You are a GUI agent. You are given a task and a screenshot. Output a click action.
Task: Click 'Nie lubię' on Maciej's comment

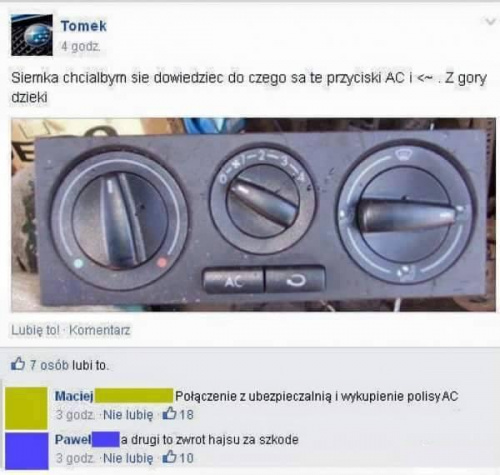pyautogui.click(x=128, y=415)
